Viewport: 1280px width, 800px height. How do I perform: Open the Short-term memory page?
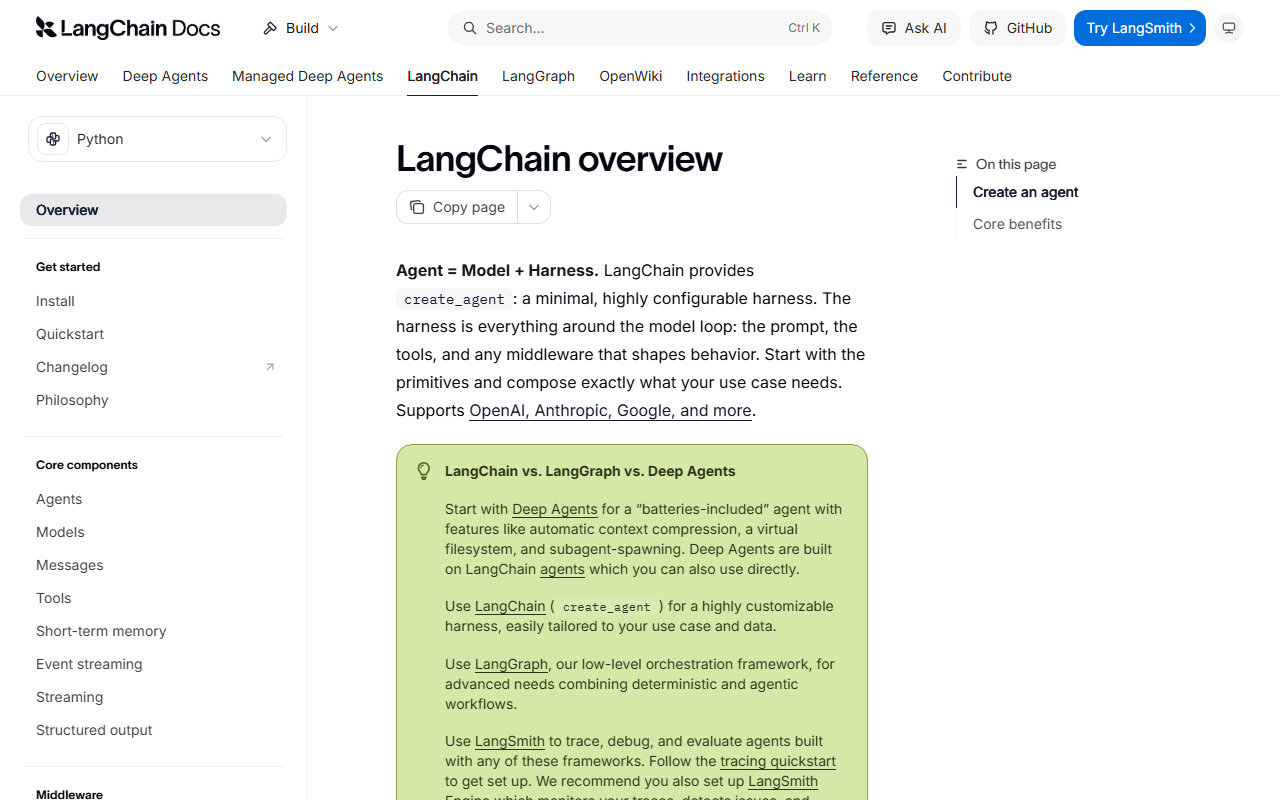101,631
